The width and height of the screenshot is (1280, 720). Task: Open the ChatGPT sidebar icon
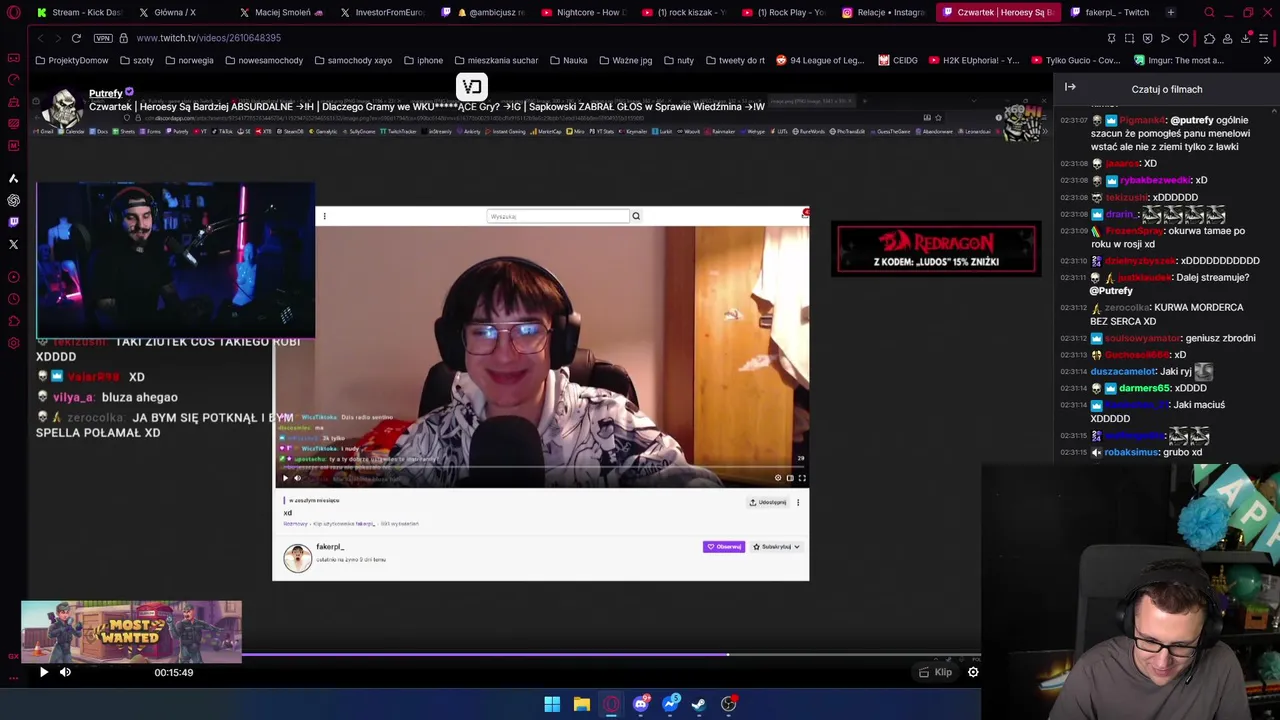point(13,200)
